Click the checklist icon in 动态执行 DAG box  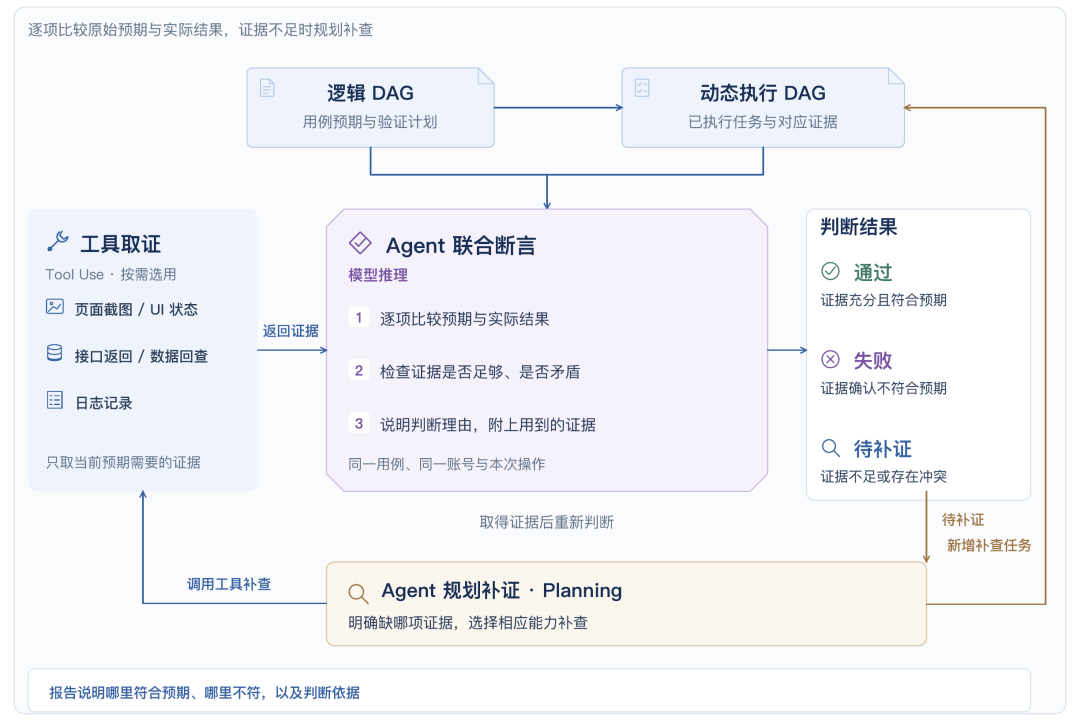642,88
